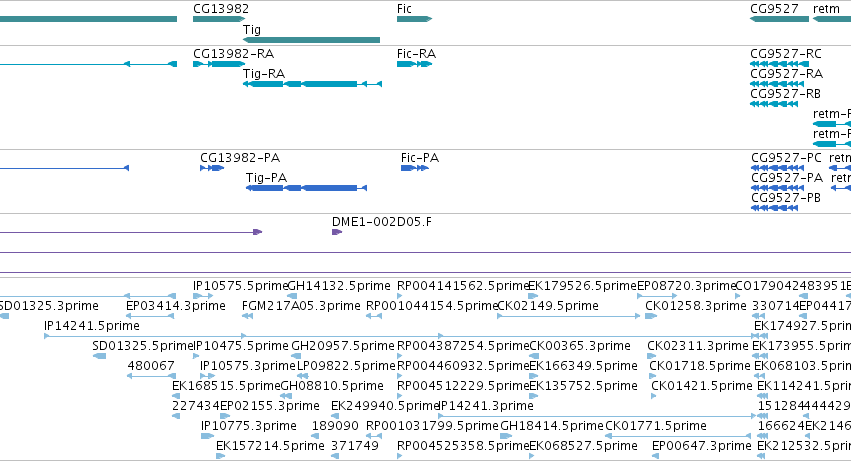Click EST EK166349.5prime
Viewport: 851px width, 461px height.
(583, 367)
